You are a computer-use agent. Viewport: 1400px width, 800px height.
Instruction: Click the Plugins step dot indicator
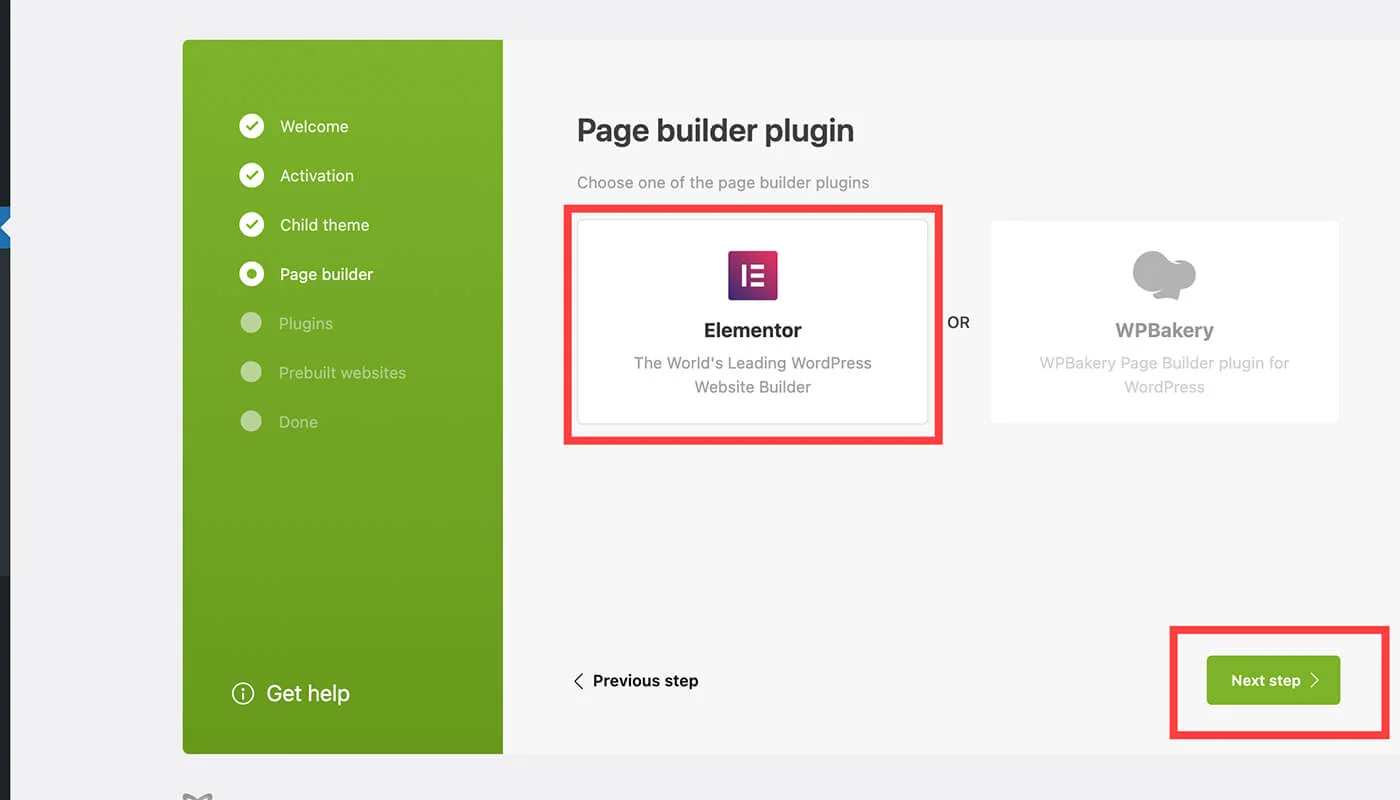[251, 323]
